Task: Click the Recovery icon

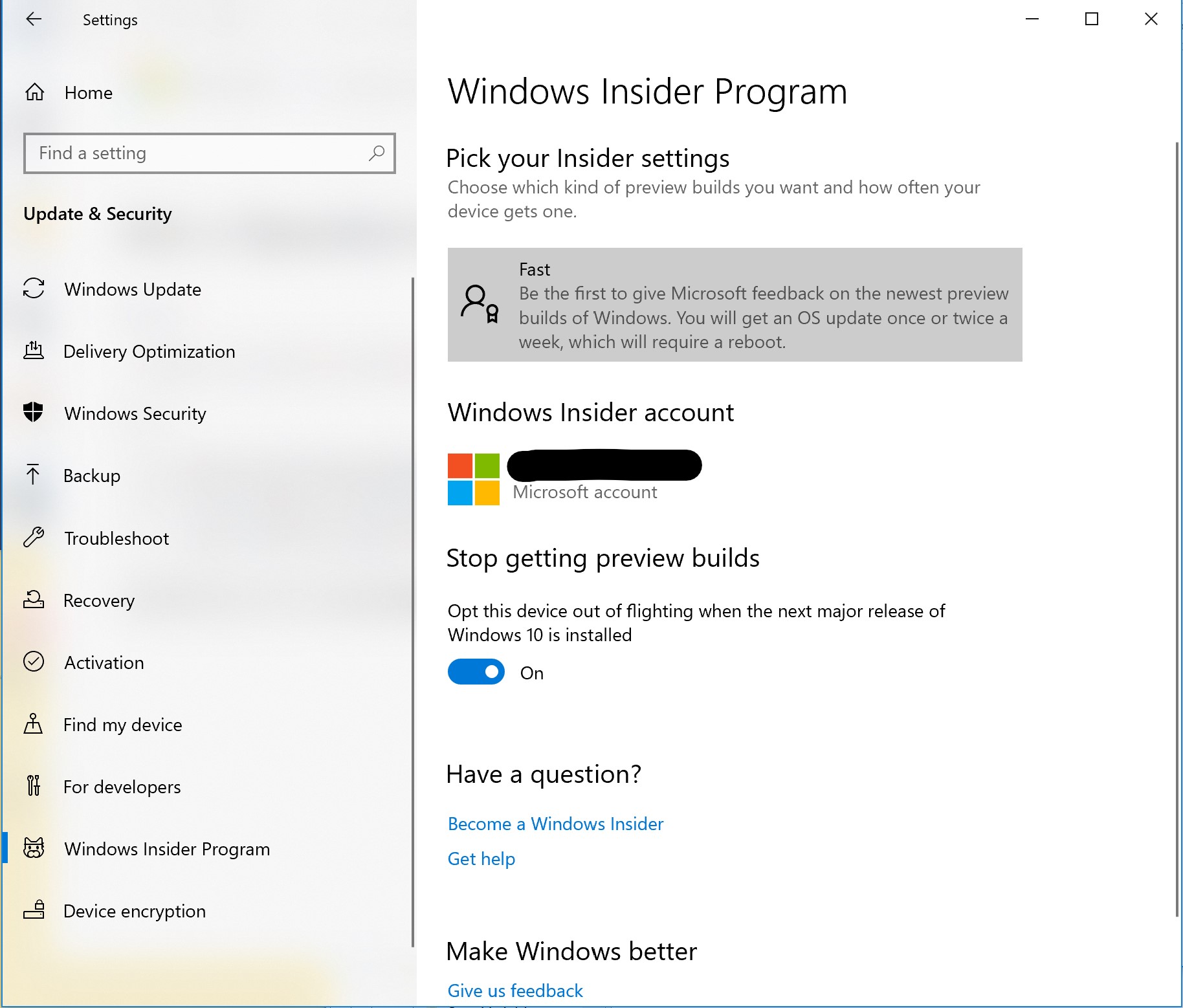Action: (34, 600)
